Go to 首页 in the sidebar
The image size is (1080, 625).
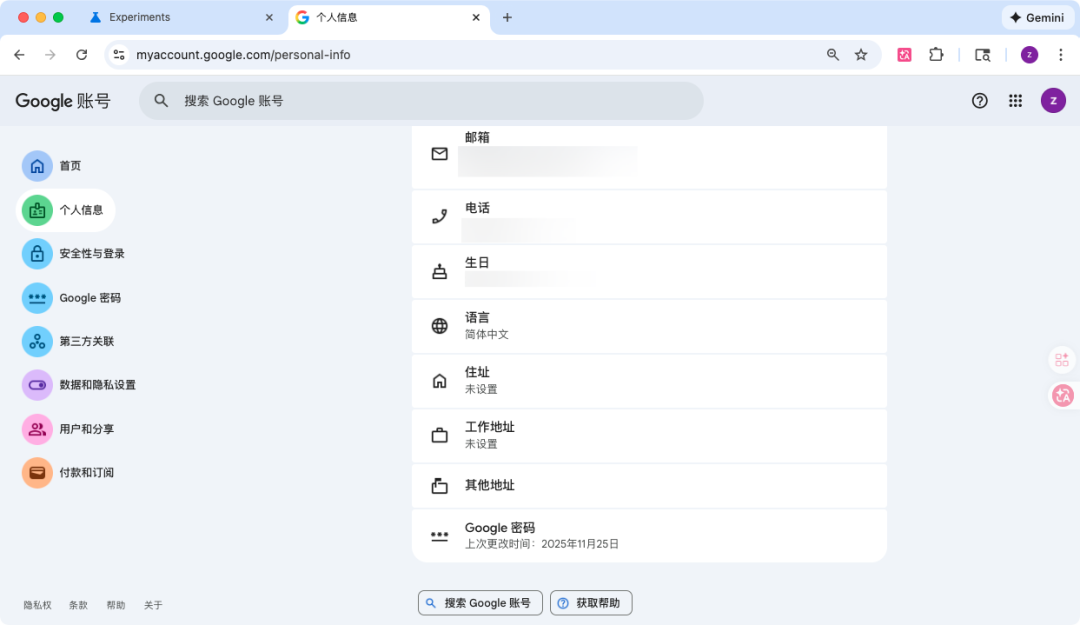point(52,165)
